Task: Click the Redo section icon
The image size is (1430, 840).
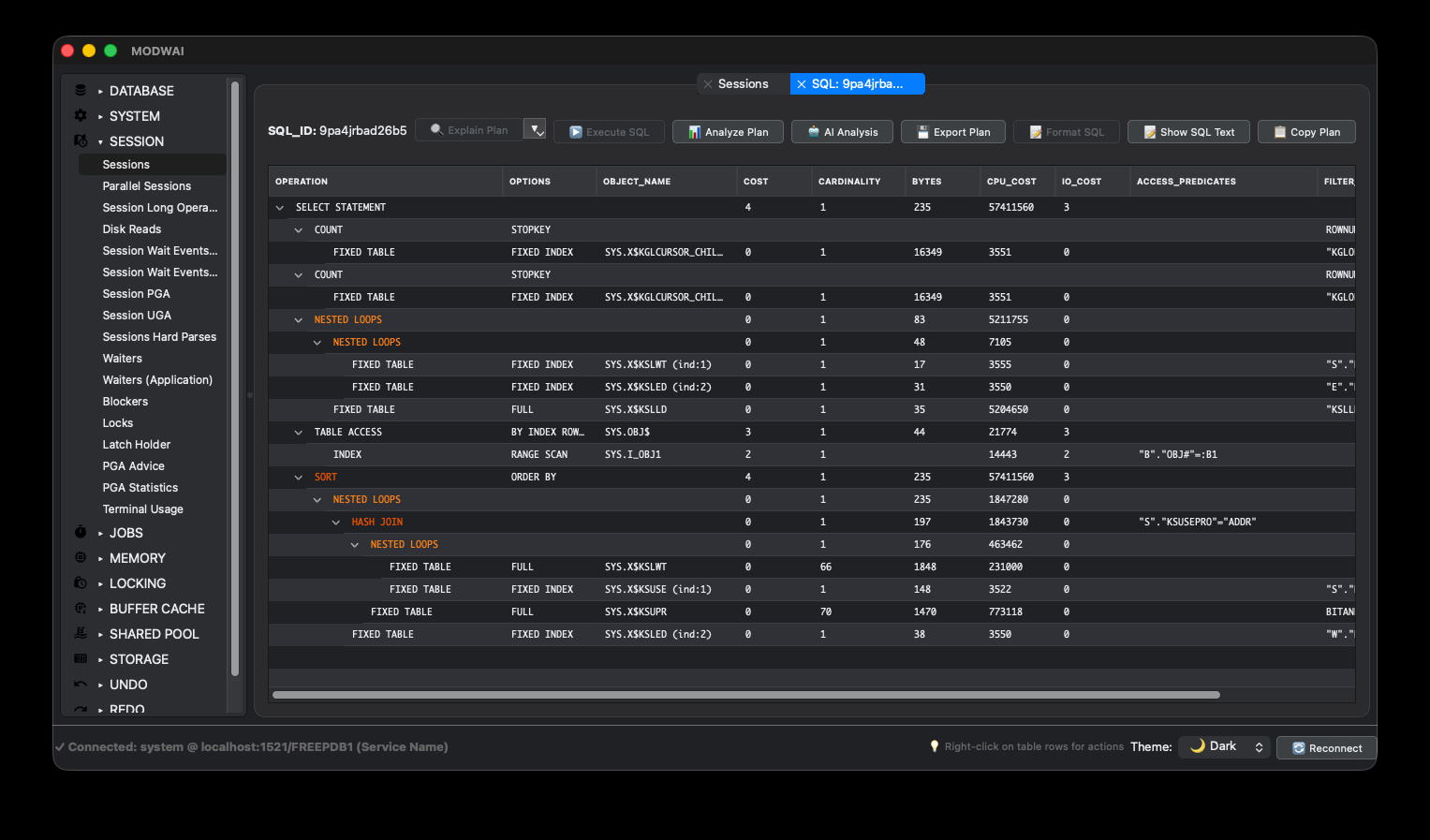Action: tap(79, 709)
